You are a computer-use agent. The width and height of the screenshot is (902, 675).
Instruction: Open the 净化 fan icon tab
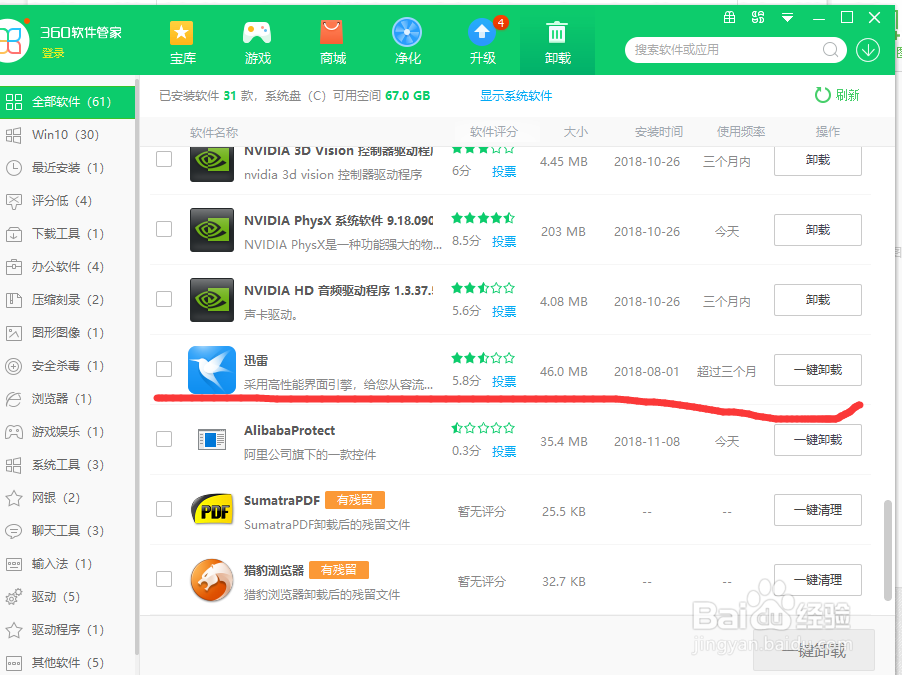tap(407, 41)
